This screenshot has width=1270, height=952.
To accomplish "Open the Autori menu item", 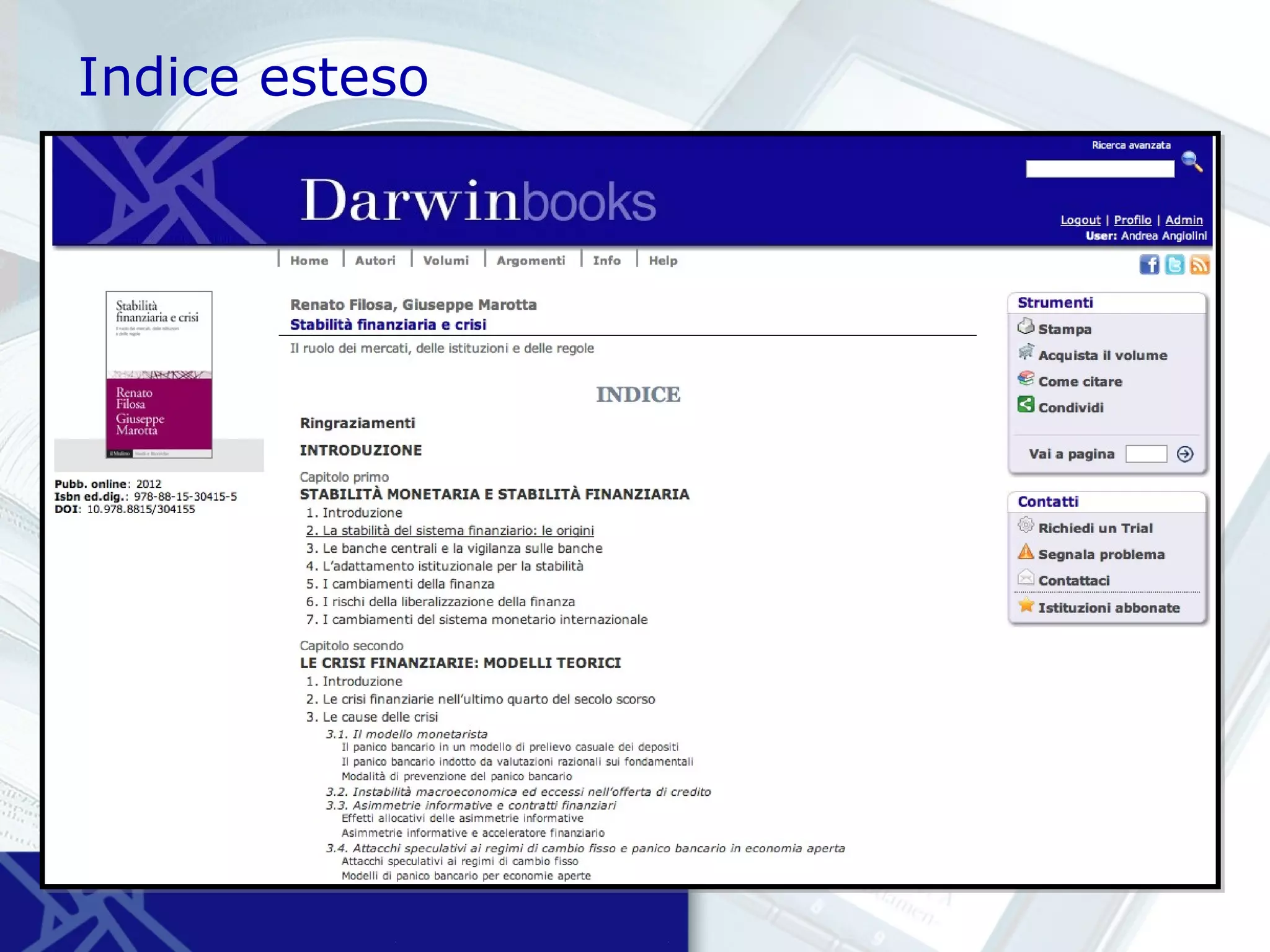I will tap(375, 261).
